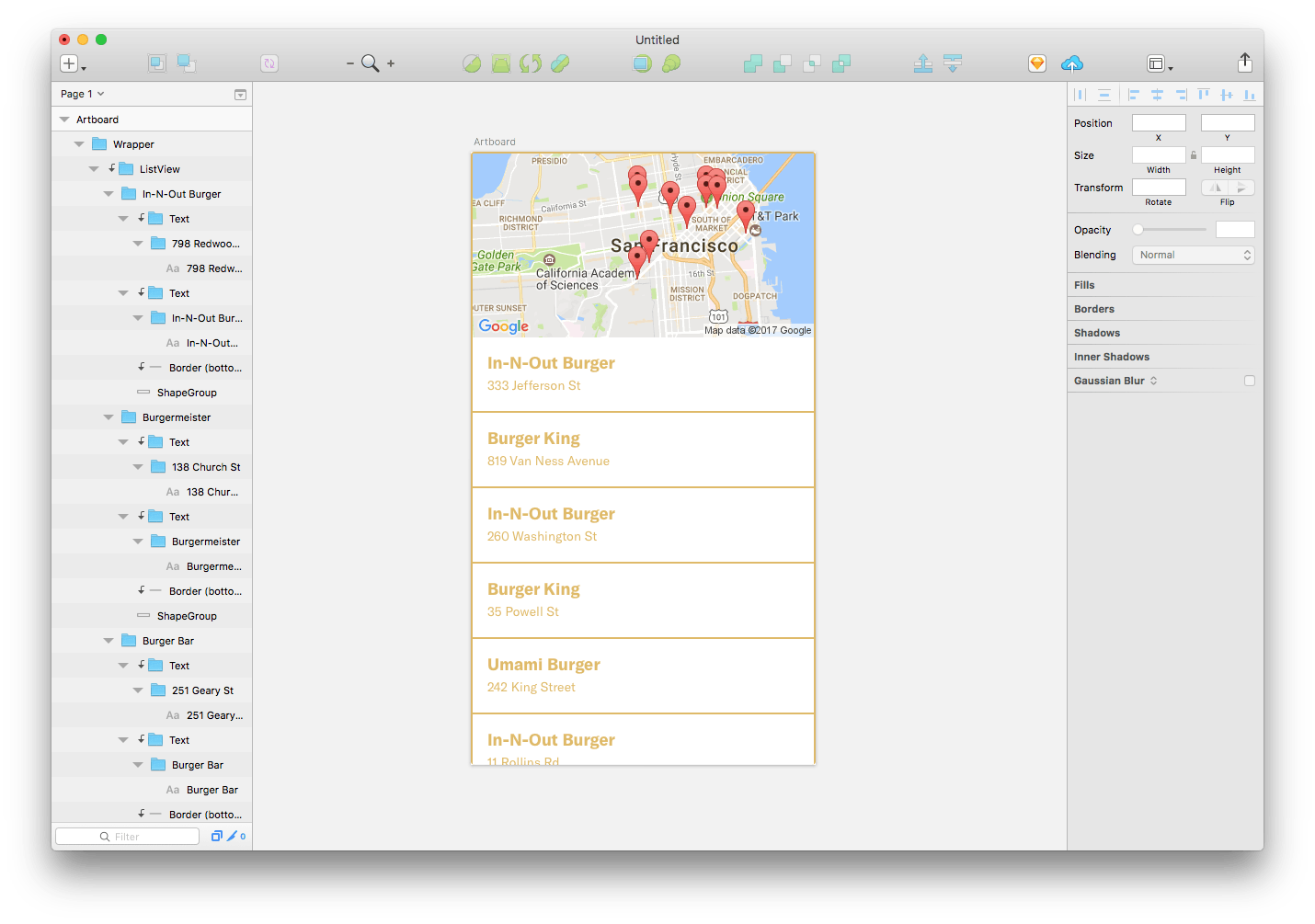Click the distribute horizontally icon
The height and width of the screenshot is (924, 1315).
[1081, 95]
